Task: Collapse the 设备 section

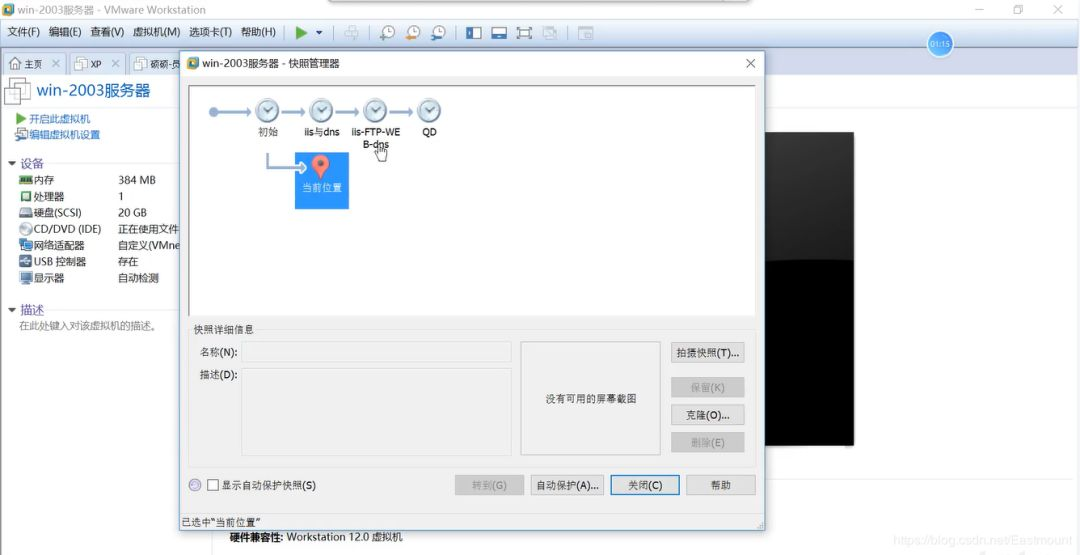Action: pyautogui.click(x=12, y=163)
